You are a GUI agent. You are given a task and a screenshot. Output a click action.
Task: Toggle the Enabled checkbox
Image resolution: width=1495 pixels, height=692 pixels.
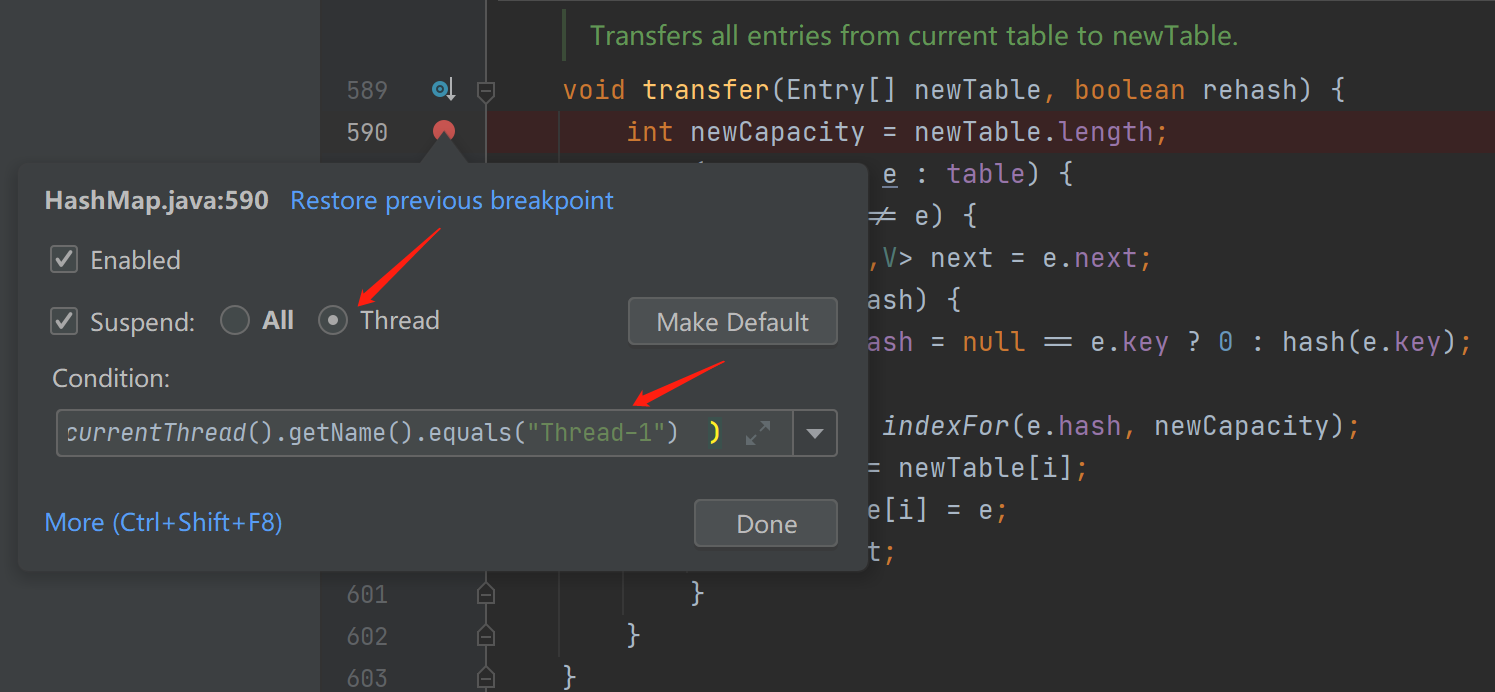(x=64, y=260)
